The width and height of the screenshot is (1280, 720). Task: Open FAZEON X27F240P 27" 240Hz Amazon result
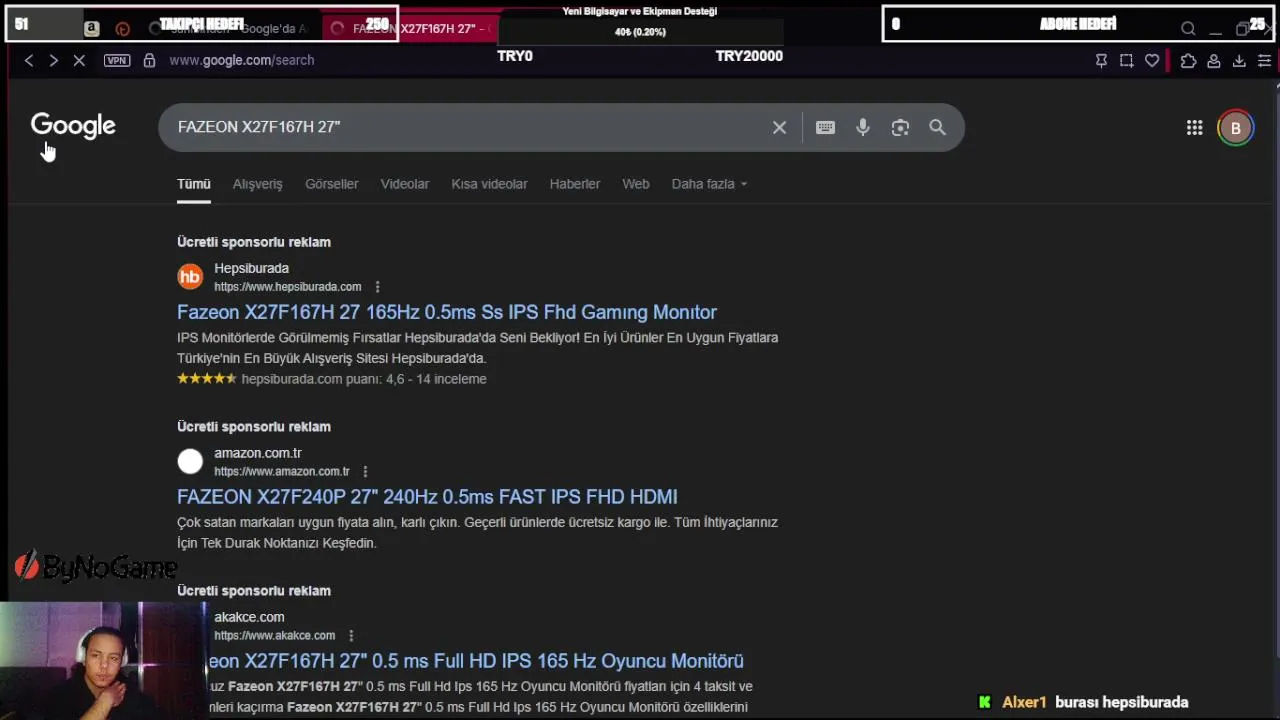click(427, 497)
